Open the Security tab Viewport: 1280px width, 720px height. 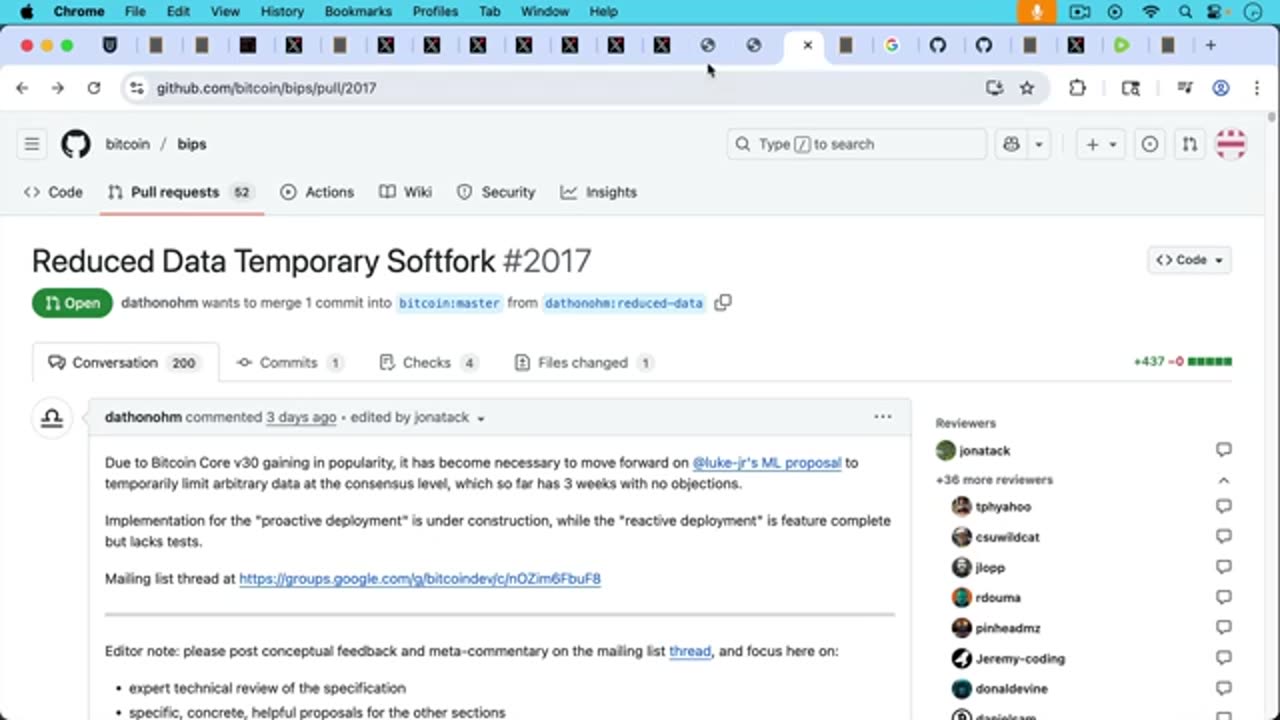coord(496,192)
